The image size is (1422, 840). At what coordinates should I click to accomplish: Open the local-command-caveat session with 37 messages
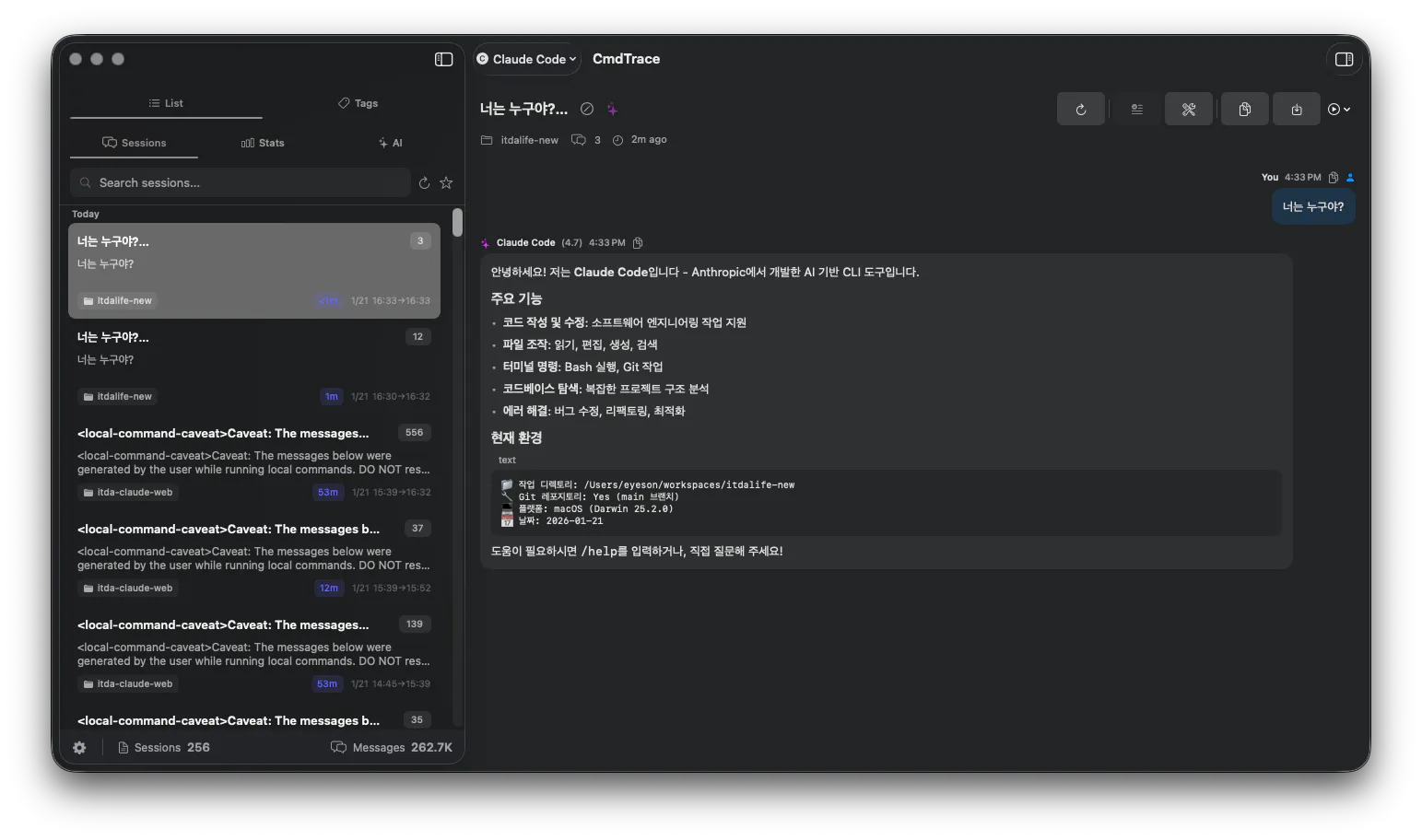[254, 558]
